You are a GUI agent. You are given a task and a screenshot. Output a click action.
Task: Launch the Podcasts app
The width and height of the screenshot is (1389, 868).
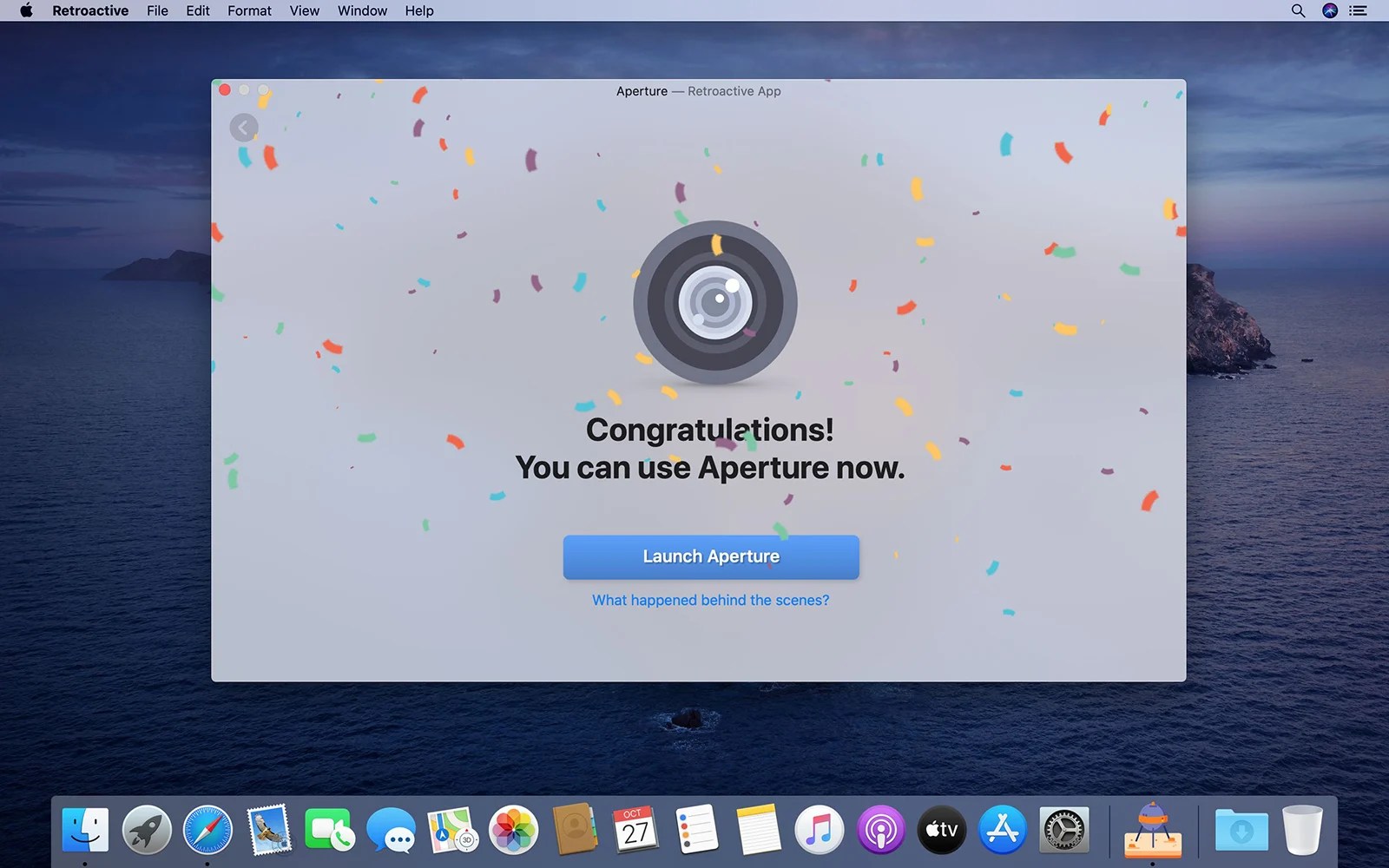[880, 829]
